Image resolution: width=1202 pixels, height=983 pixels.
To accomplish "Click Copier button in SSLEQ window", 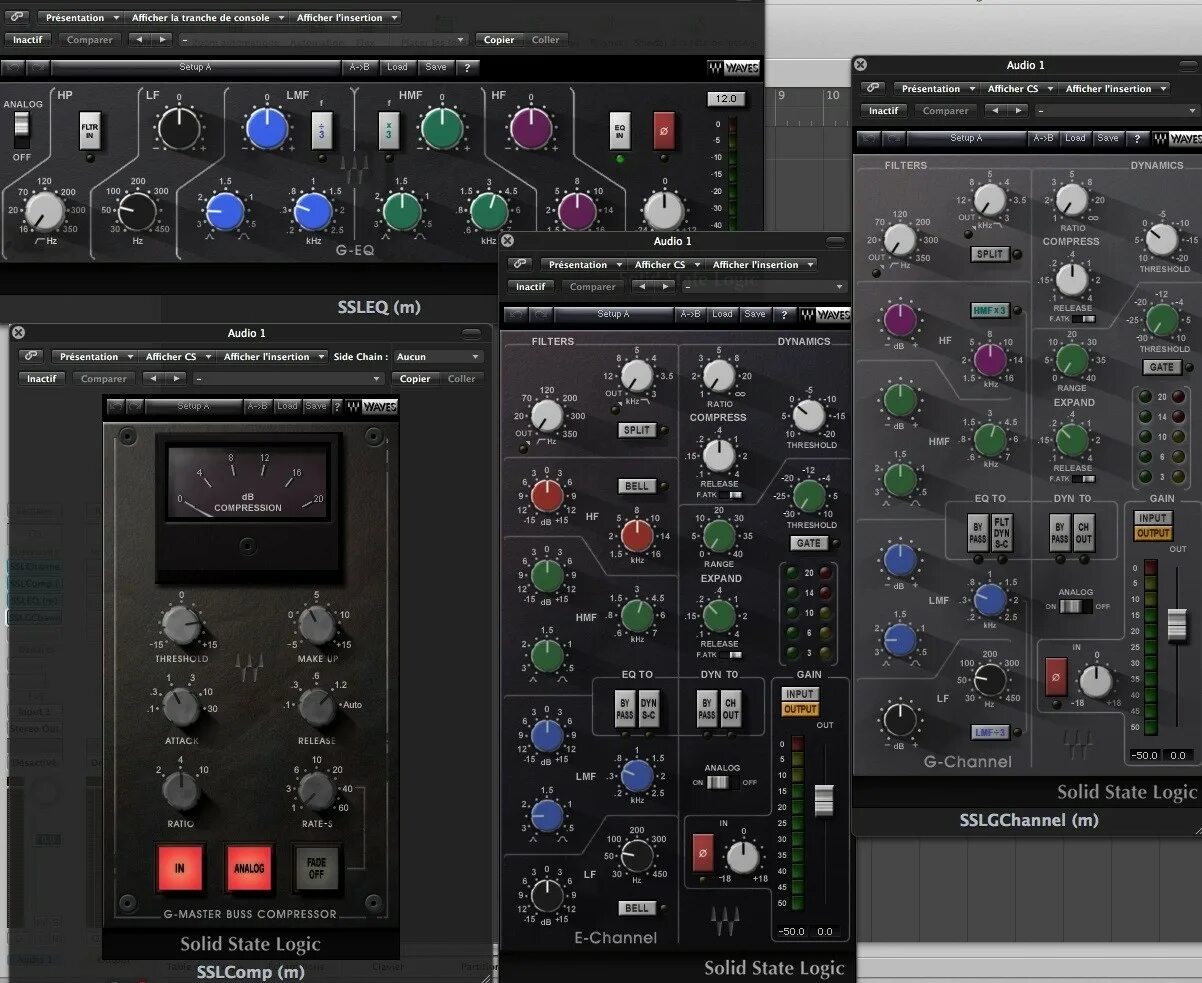I will pyautogui.click(x=498, y=40).
